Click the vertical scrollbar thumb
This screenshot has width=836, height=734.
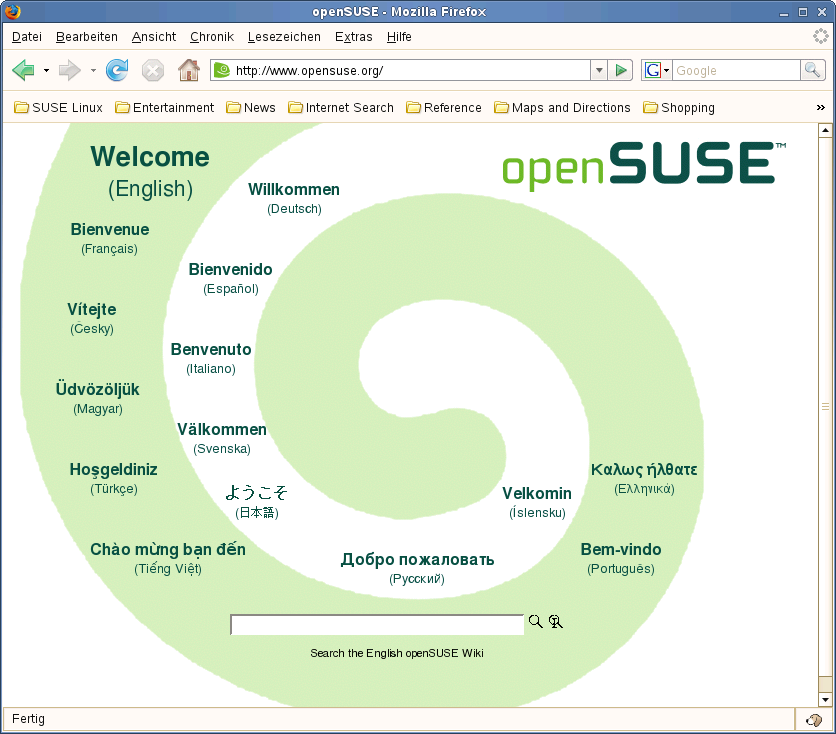(825, 407)
